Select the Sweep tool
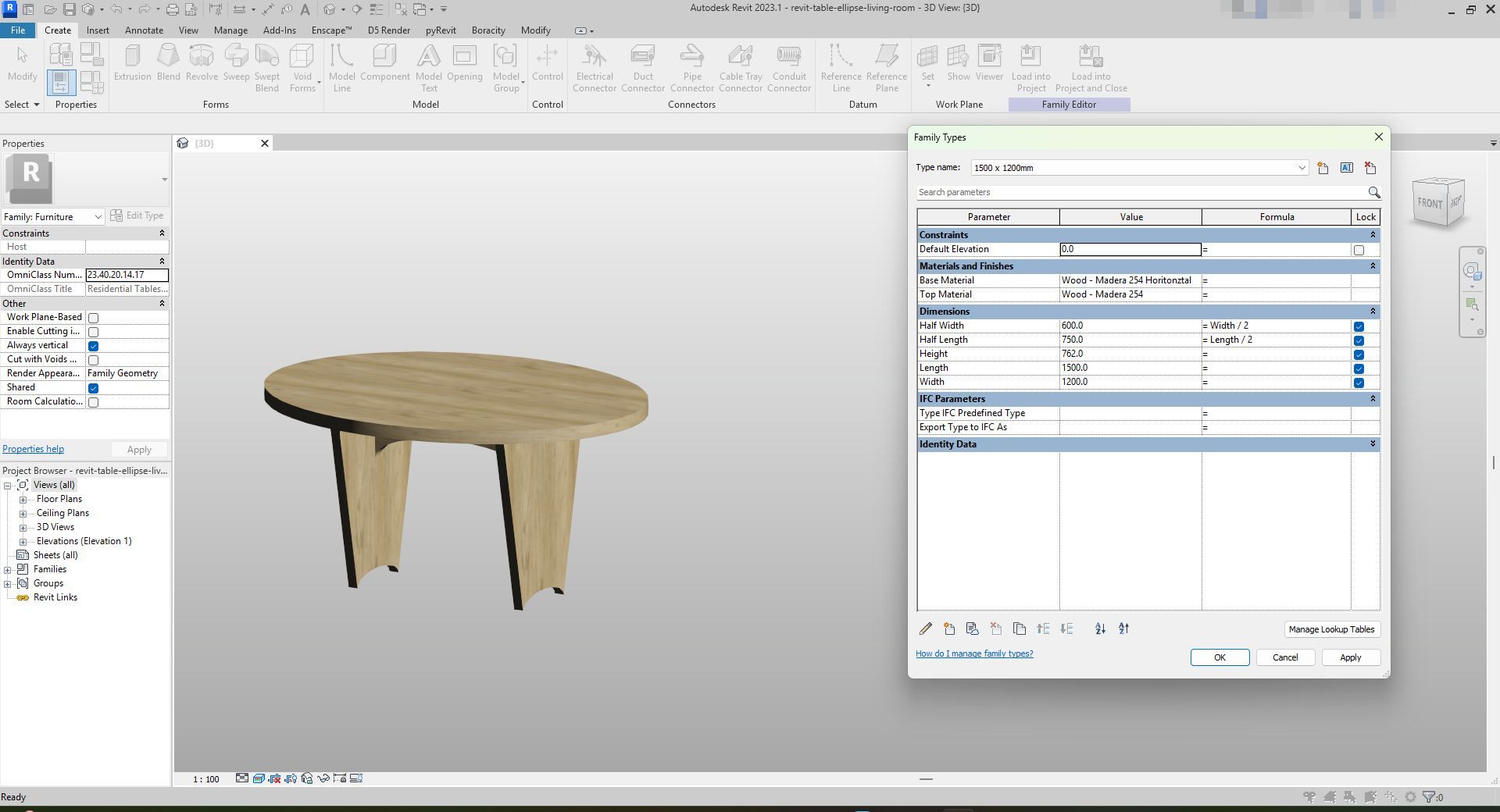The image size is (1500, 812). (236, 62)
